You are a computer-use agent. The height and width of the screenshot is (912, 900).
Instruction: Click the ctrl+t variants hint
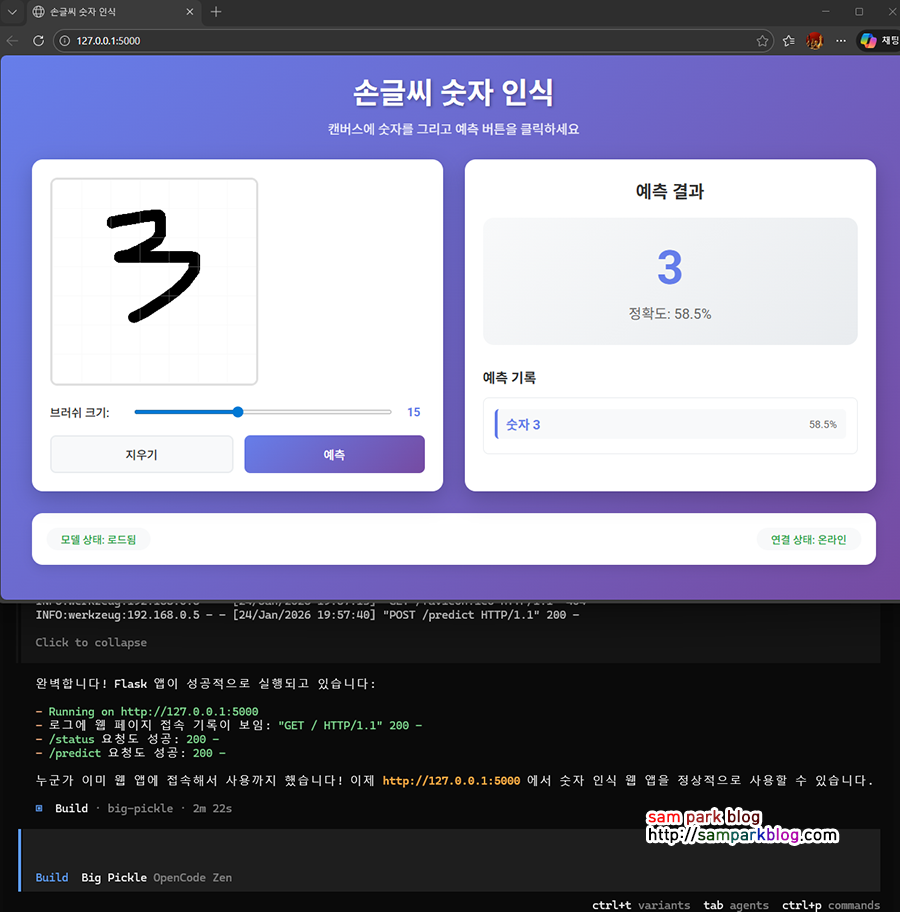[641, 905]
